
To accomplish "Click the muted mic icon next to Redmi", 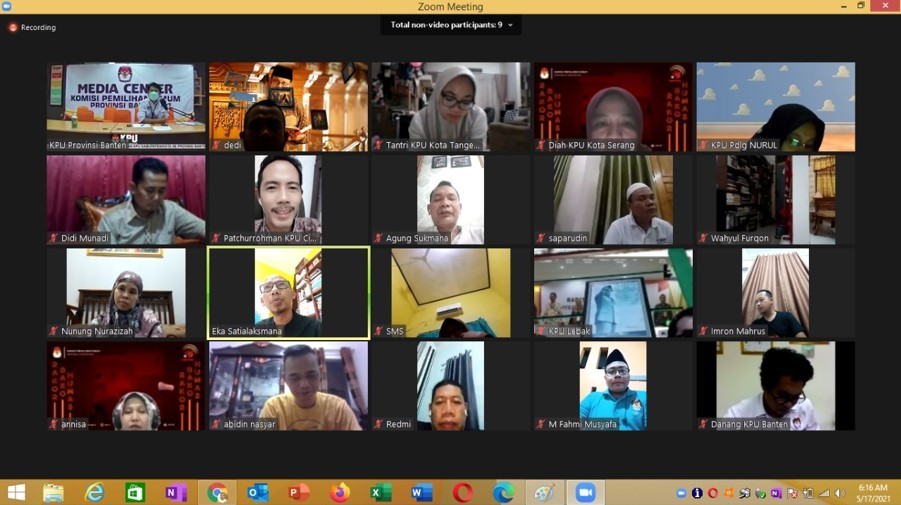I will click(x=379, y=425).
